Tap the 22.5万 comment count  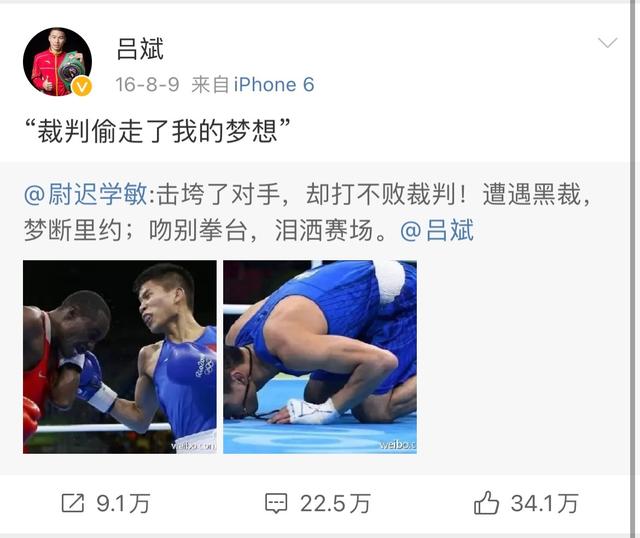pyautogui.click(x=335, y=503)
